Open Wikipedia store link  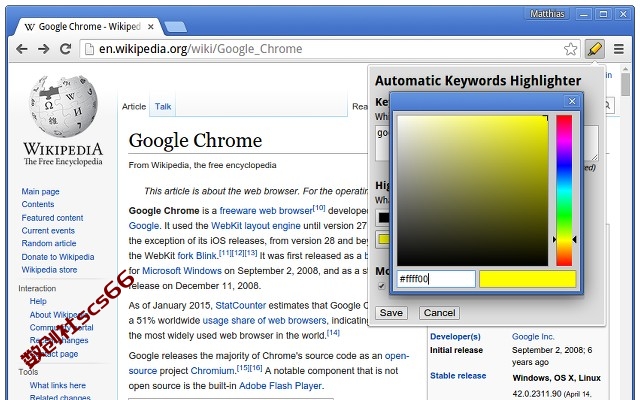coord(49,270)
